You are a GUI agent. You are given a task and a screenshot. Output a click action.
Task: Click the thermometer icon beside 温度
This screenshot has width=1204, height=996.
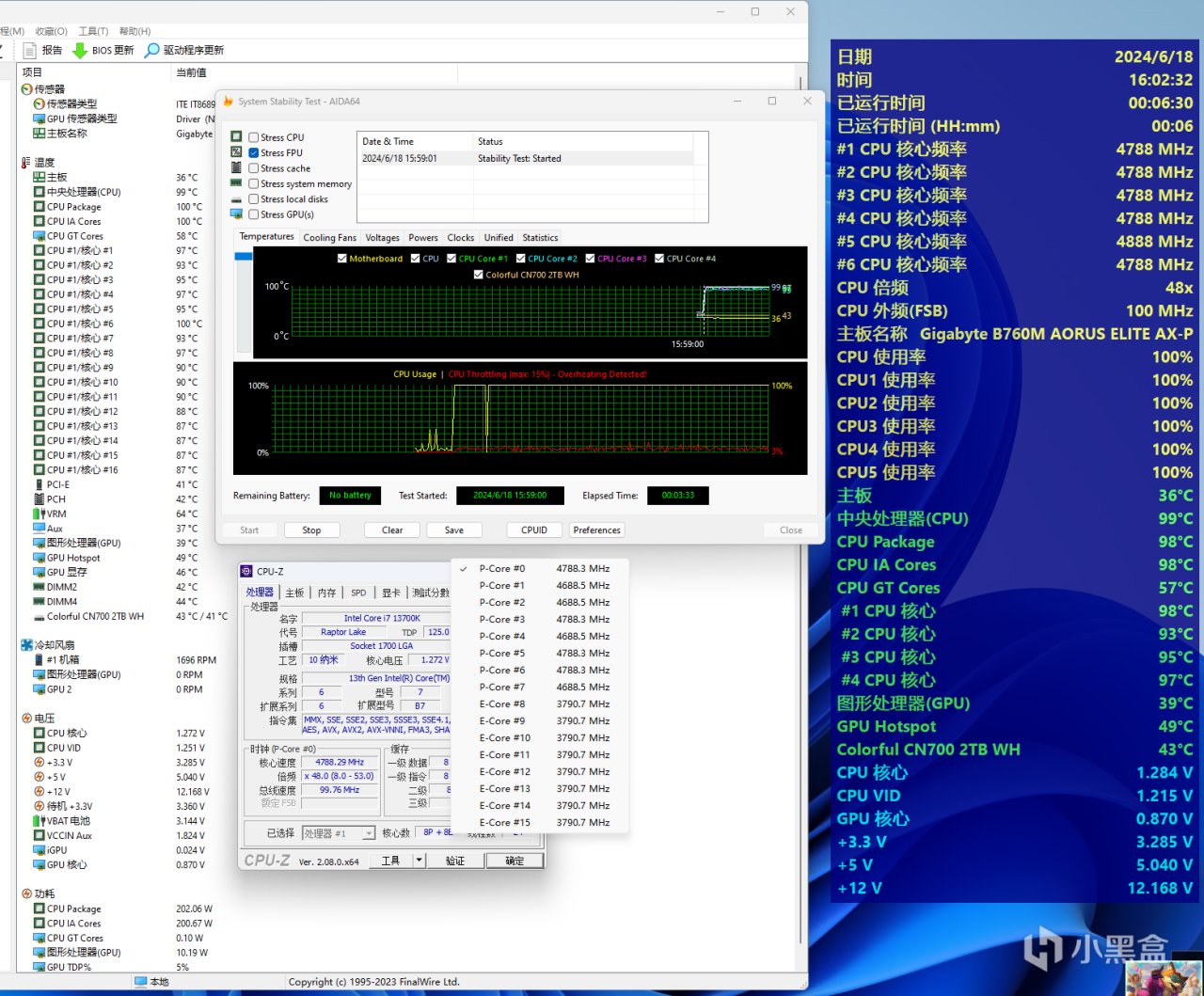[26, 163]
